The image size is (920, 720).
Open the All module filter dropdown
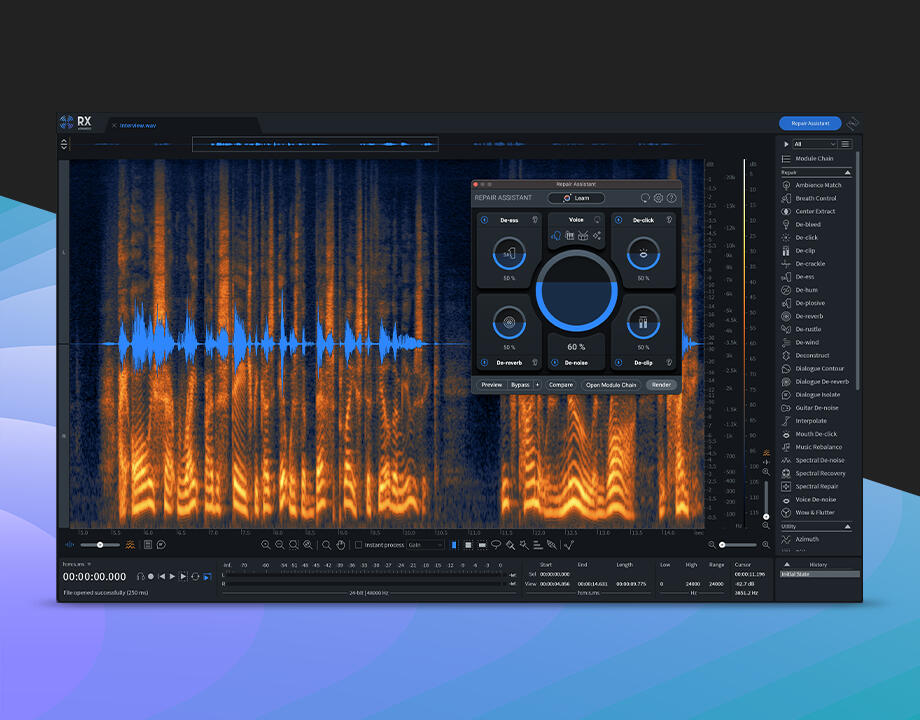(814, 144)
